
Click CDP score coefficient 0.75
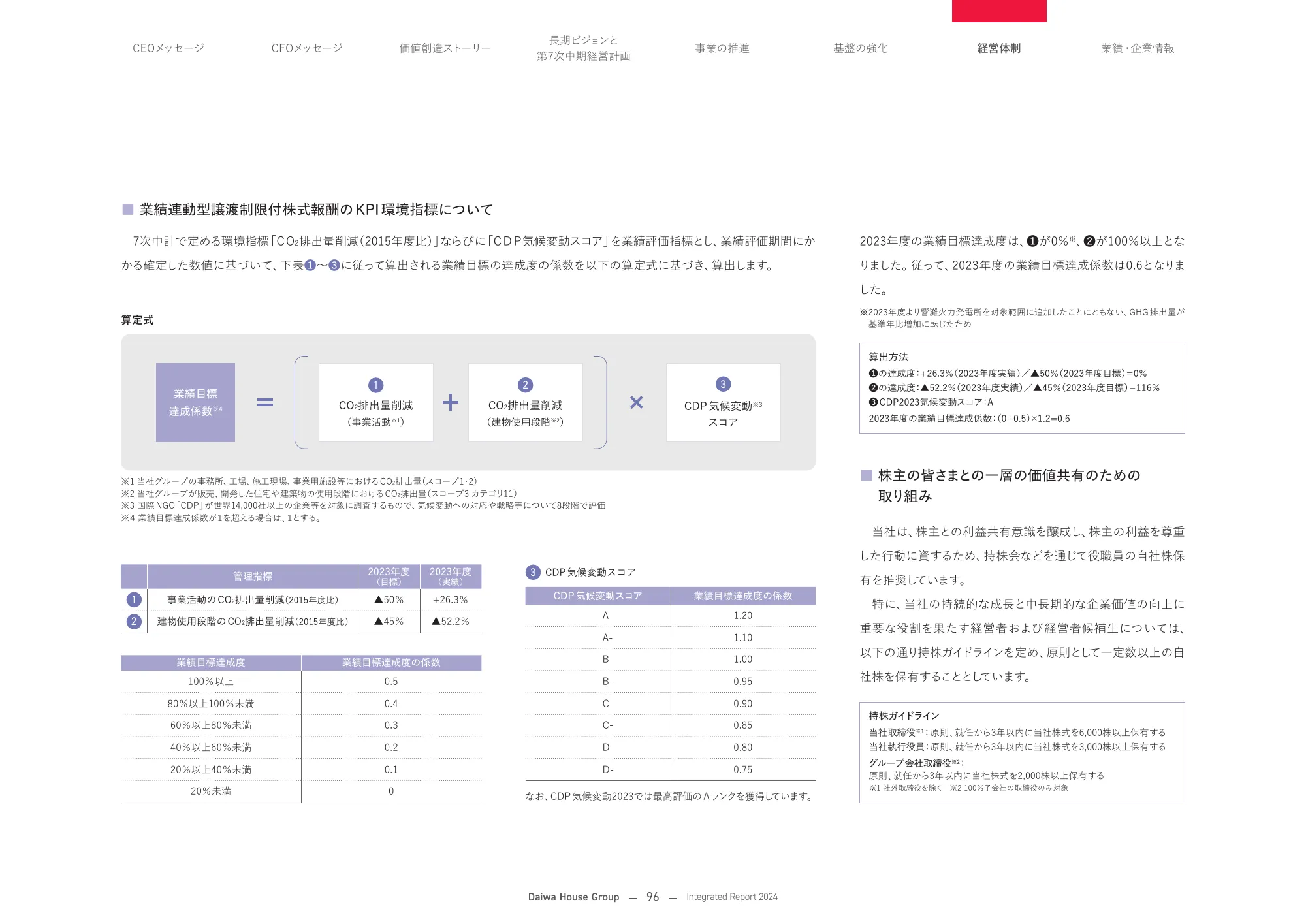tap(743, 769)
